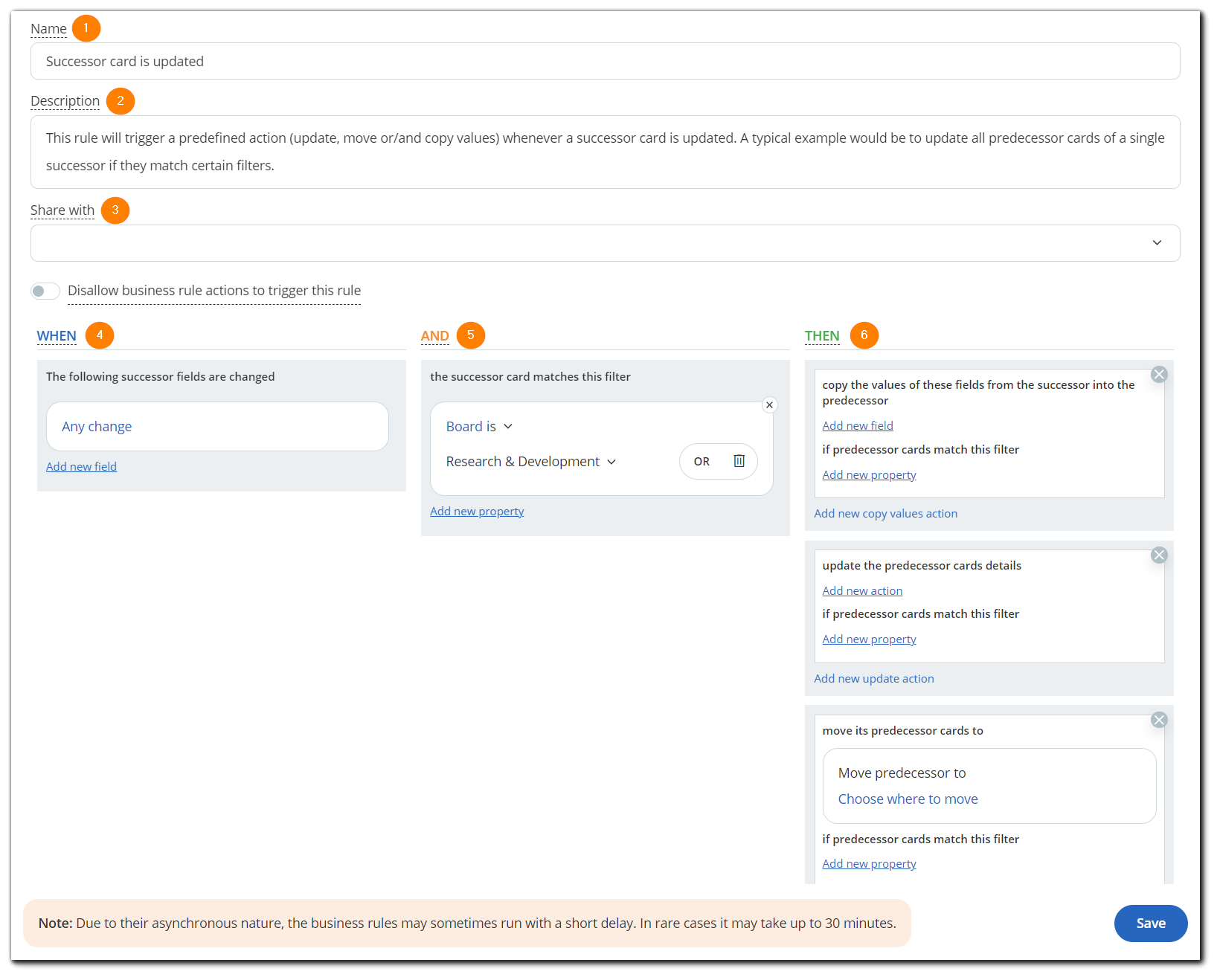Click the orange number 6 THEN marker
This screenshot has width=1220, height=980.
point(864,335)
